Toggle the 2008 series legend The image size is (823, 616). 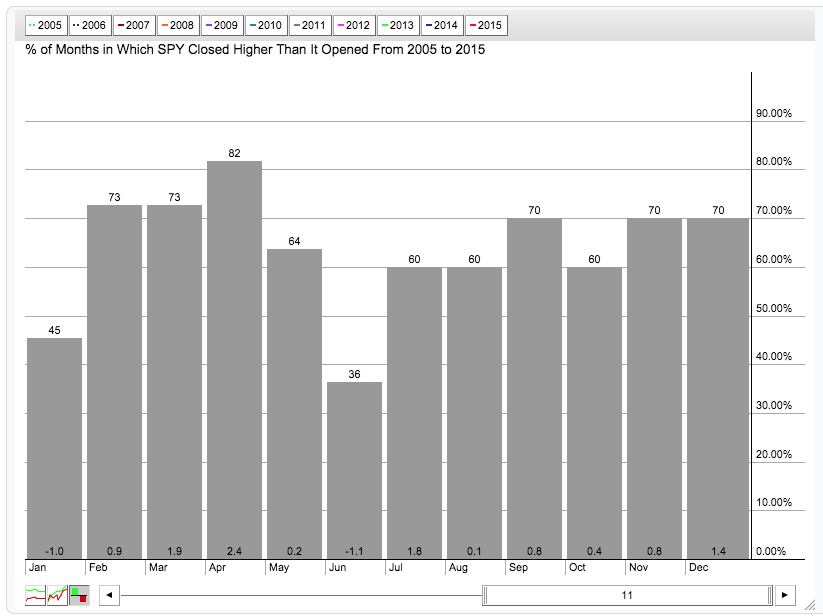pos(178,25)
